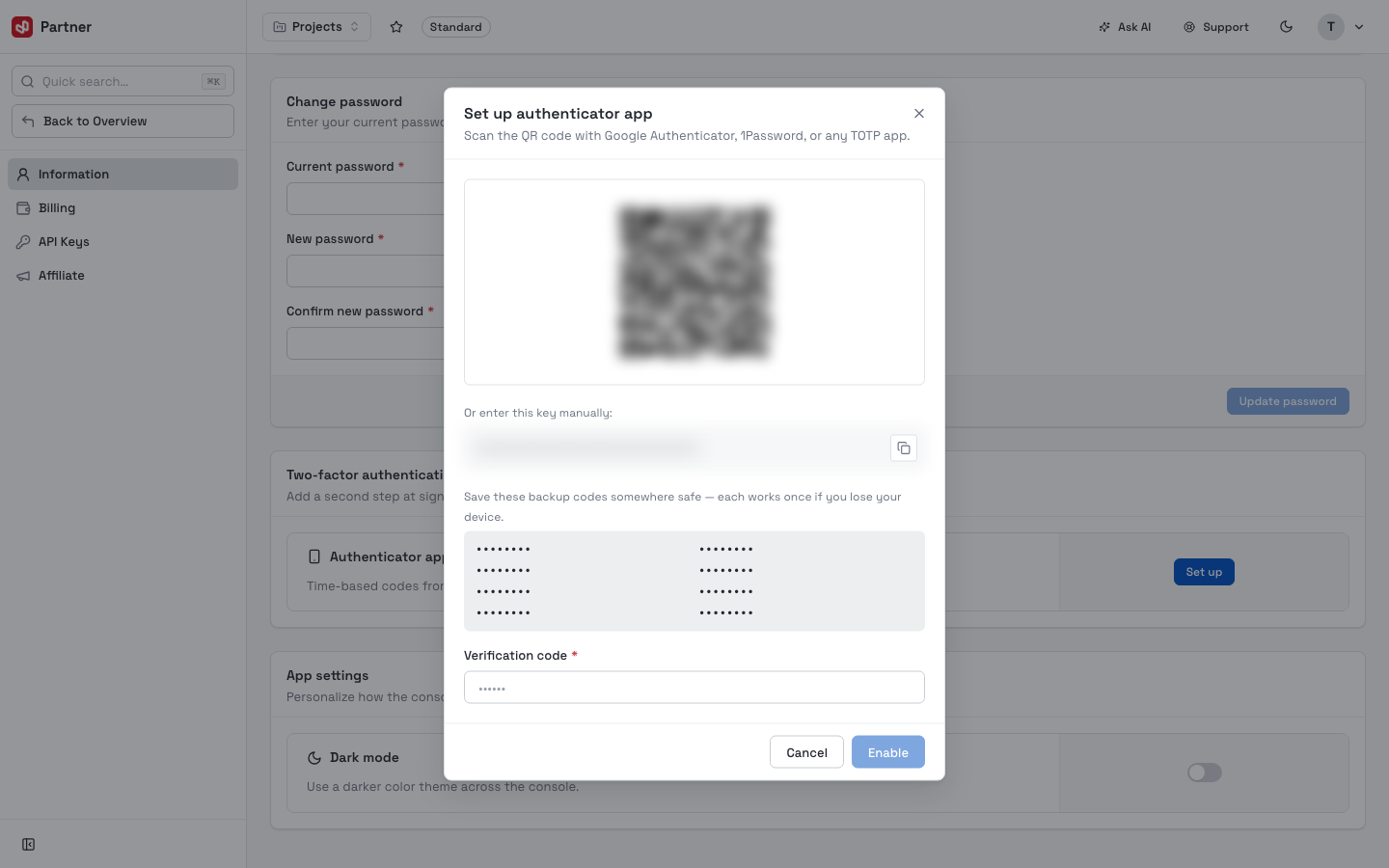Click the New password field
Viewport: 1389px width, 868px height.
(x=366, y=271)
